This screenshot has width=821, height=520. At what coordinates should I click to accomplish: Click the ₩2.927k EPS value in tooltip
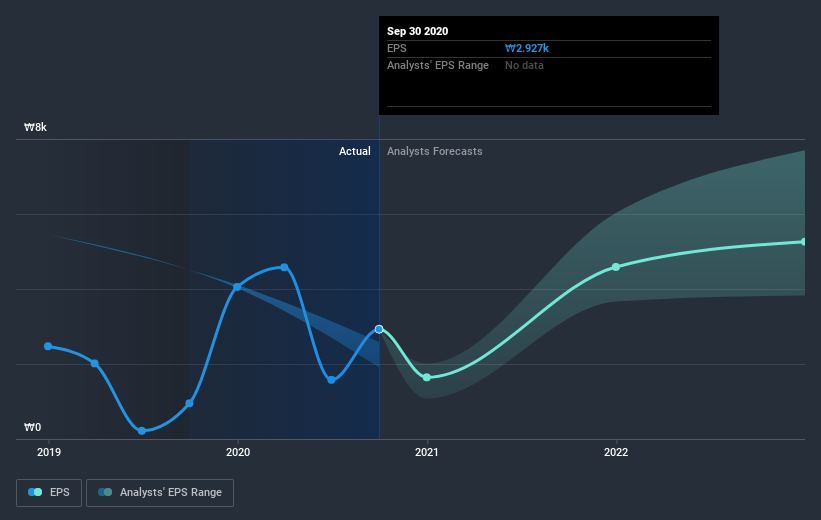pyautogui.click(x=527, y=48)
